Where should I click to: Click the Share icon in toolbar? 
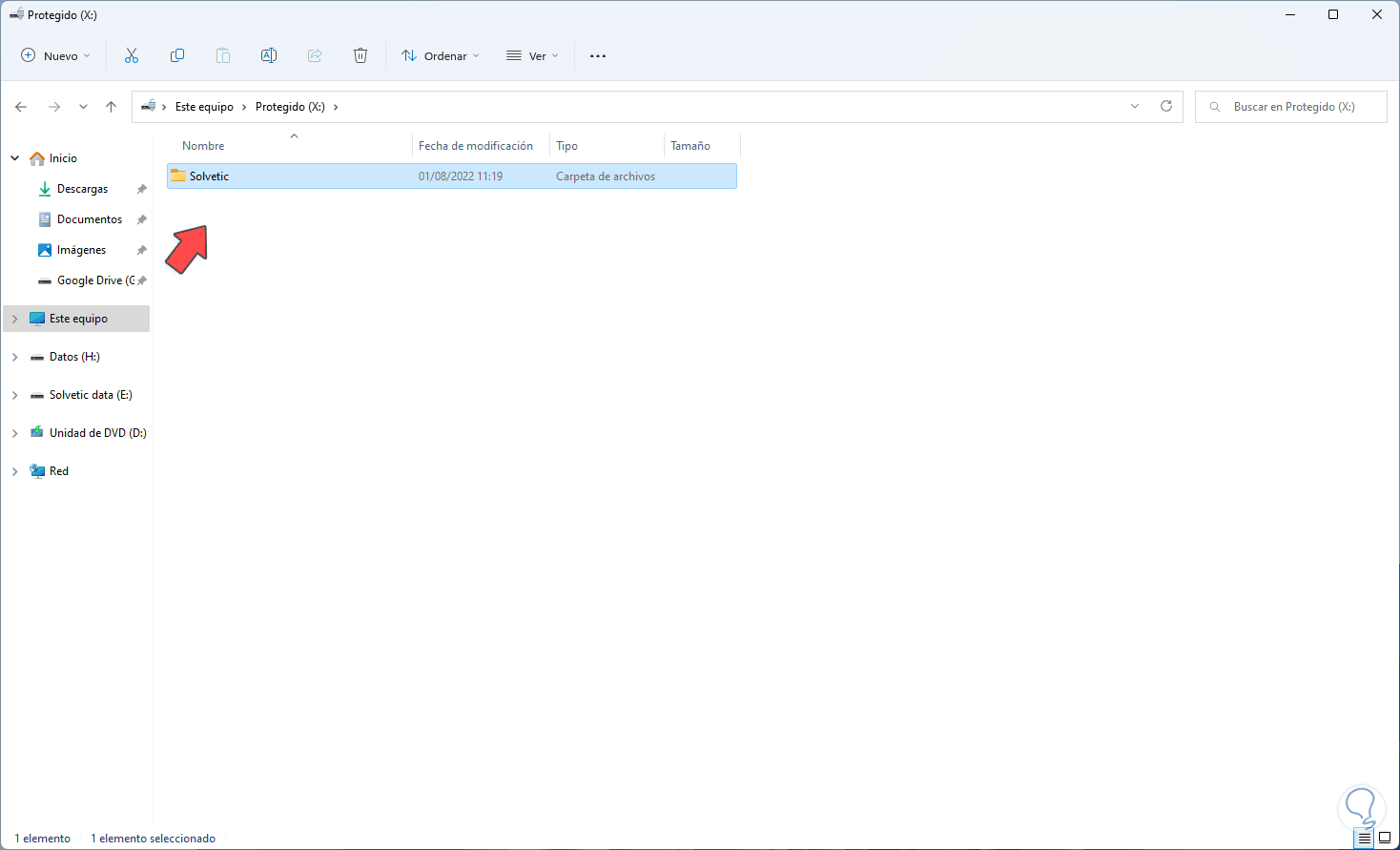(315, 56)
